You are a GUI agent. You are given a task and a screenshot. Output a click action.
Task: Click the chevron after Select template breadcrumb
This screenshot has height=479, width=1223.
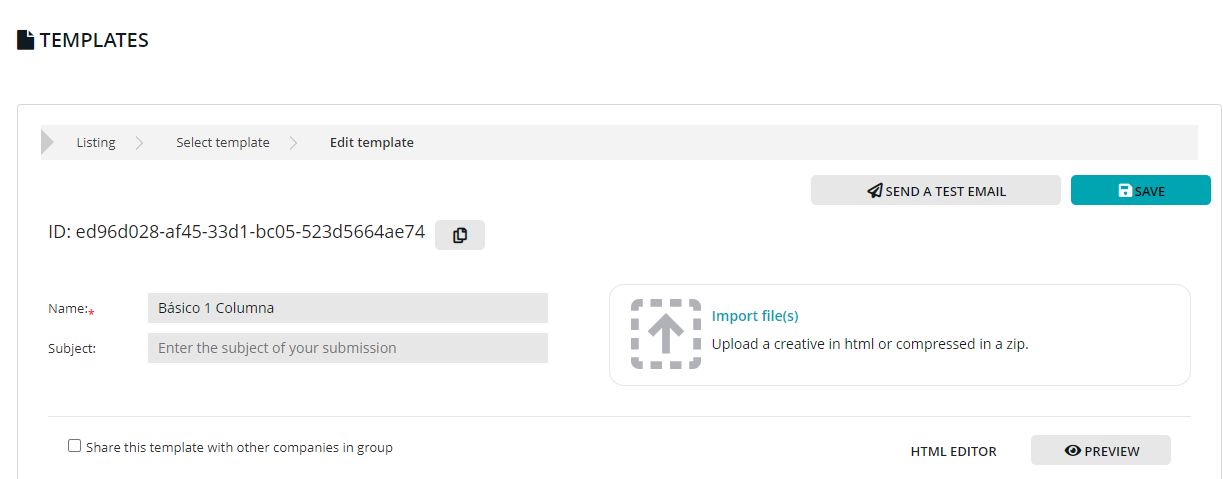point(293,143)
